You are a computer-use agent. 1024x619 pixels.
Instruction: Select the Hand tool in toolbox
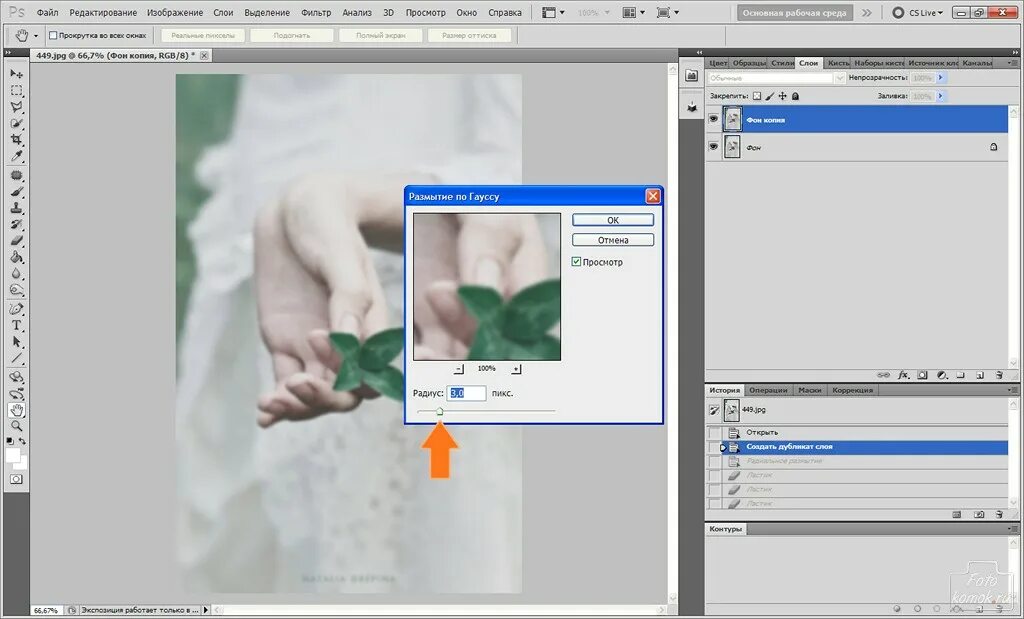16,410
